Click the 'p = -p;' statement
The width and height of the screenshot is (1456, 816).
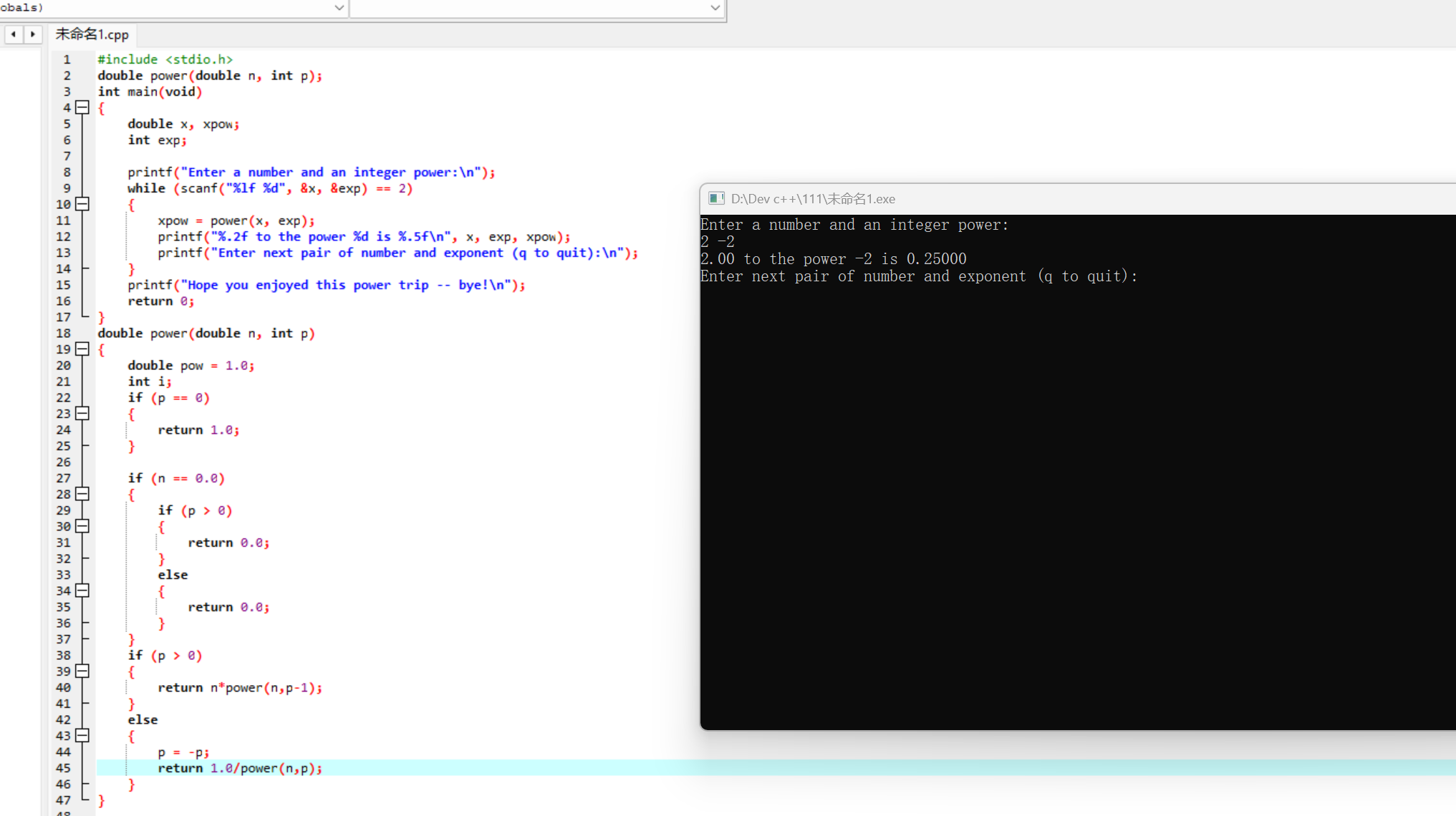[183, 752]
